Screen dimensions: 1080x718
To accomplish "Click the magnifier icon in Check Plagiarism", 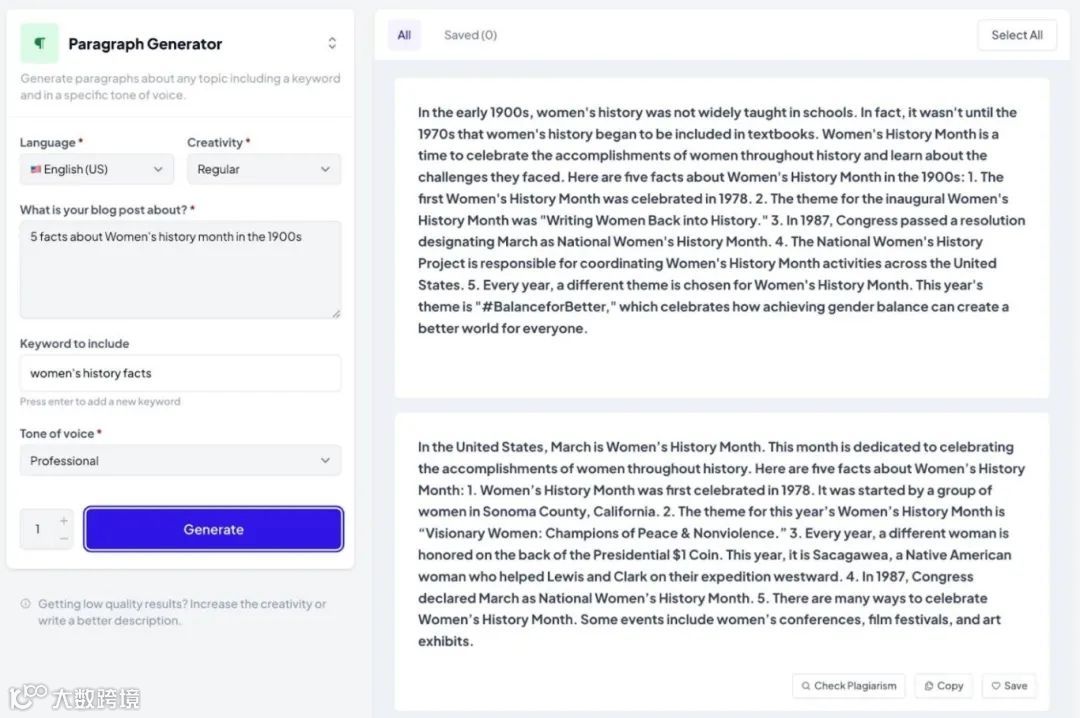I will (x=805, y=686).
